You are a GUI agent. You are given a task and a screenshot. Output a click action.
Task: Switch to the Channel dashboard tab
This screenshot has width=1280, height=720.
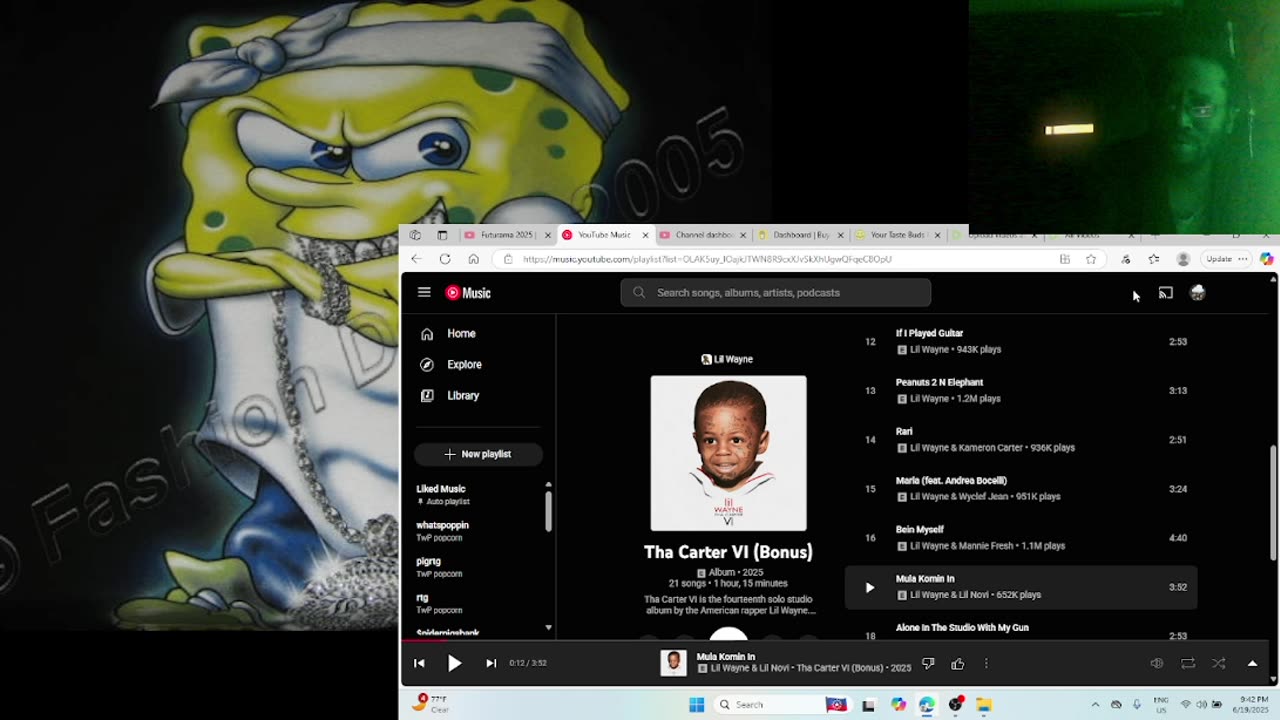pyautogui.click(x=702, y=235)
